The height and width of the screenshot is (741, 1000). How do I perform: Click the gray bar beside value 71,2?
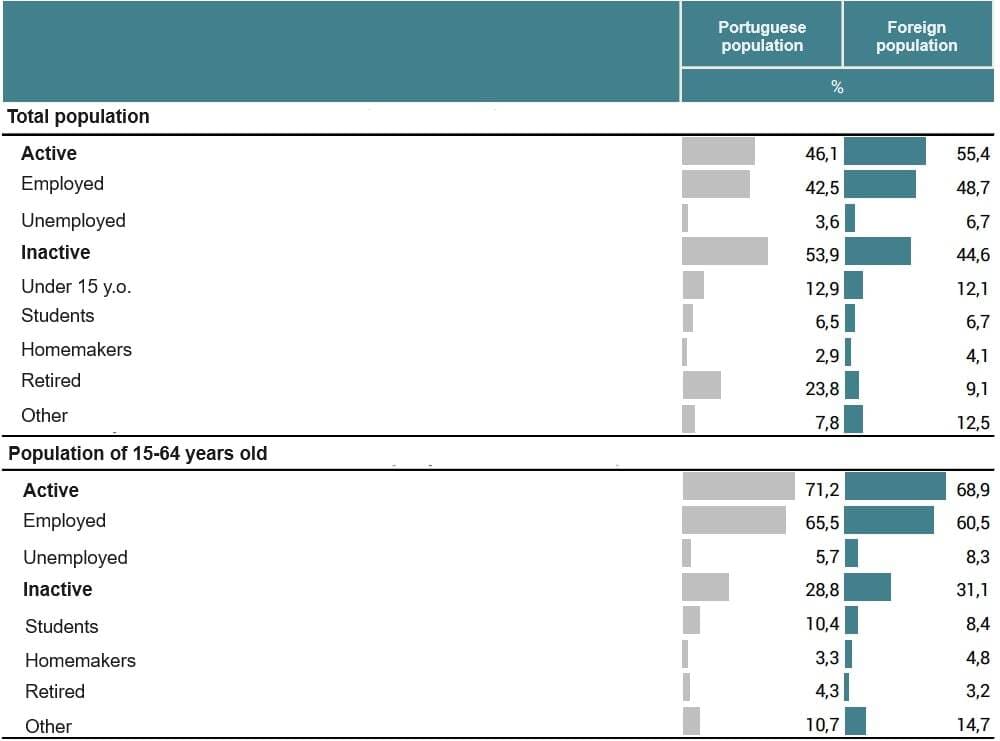[738, 487]
